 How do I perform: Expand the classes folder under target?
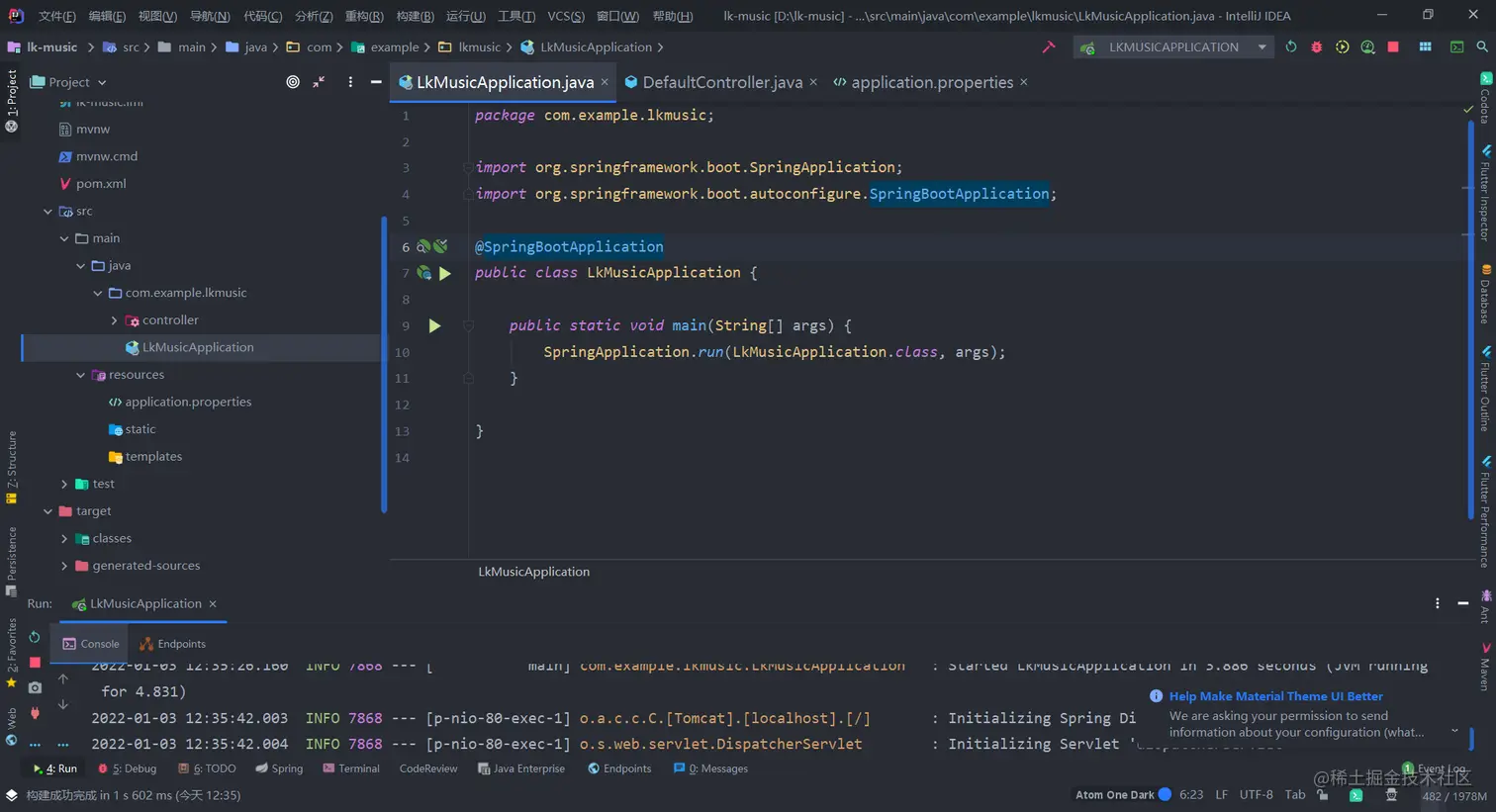click(64, 539)
